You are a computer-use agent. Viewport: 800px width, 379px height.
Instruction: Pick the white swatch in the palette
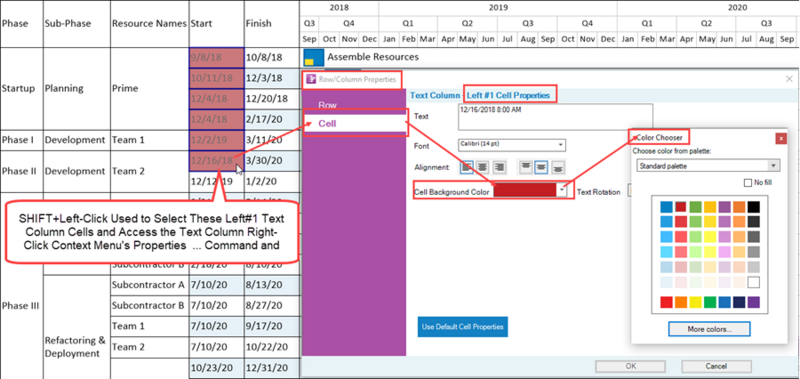[x=754, y=282]
